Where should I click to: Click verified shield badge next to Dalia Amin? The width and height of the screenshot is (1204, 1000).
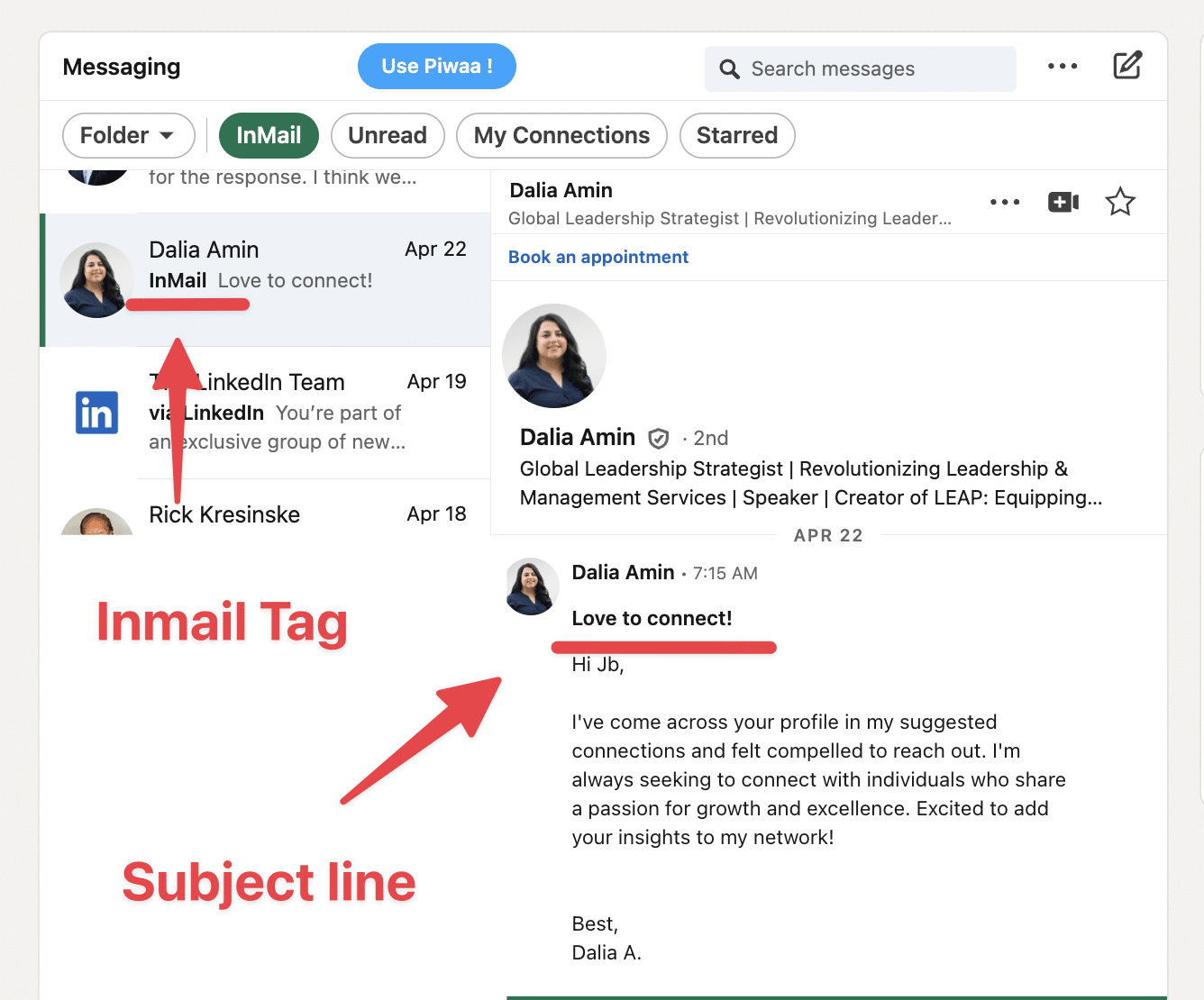[x=659, y=439]
